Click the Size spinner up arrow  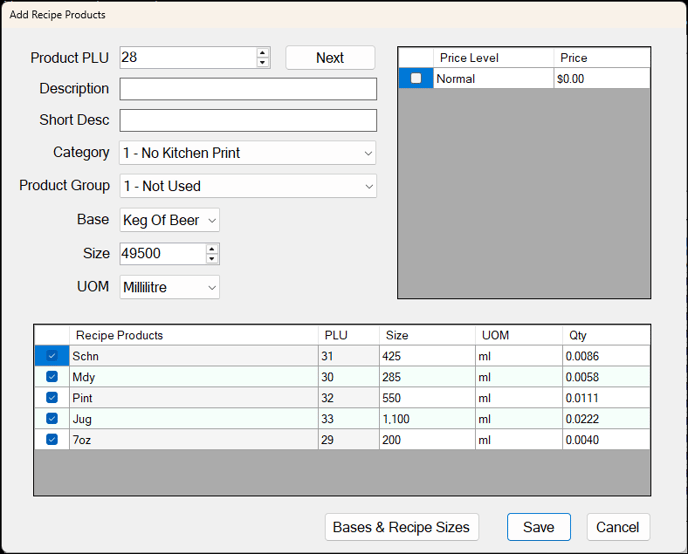(x=212, y=249)
